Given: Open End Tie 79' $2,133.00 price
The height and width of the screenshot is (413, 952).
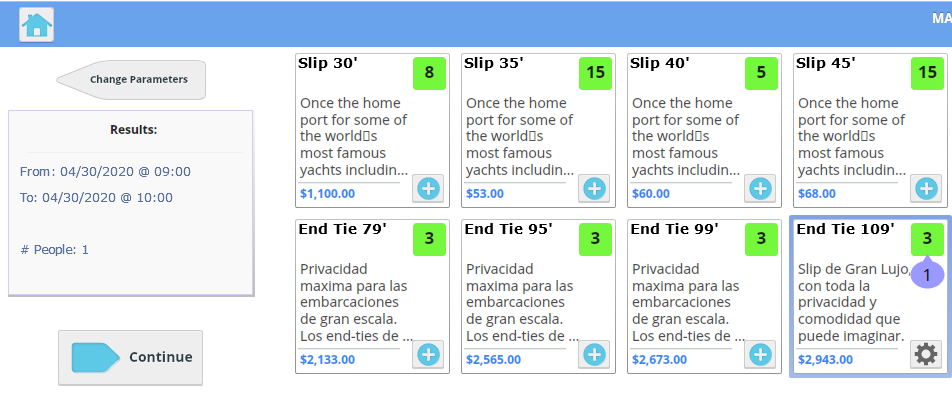Looking at the screenshot, I should (x=327, y=360).
